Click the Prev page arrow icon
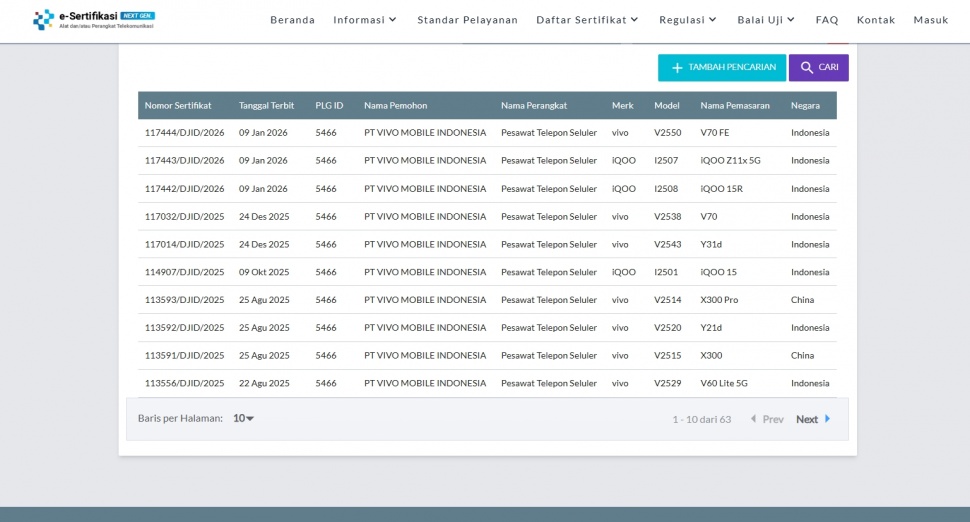 click(753, 419)
